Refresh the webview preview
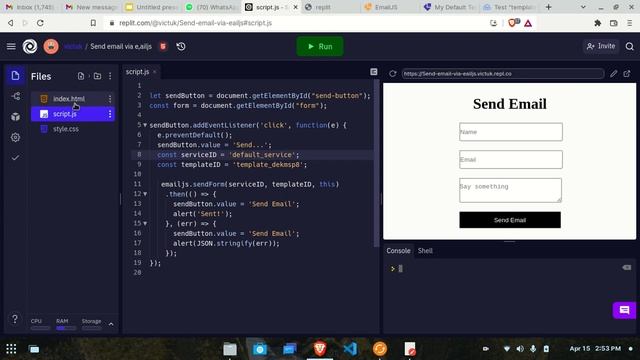This screenshot has height=360, width=640. [x=393, y=74]
